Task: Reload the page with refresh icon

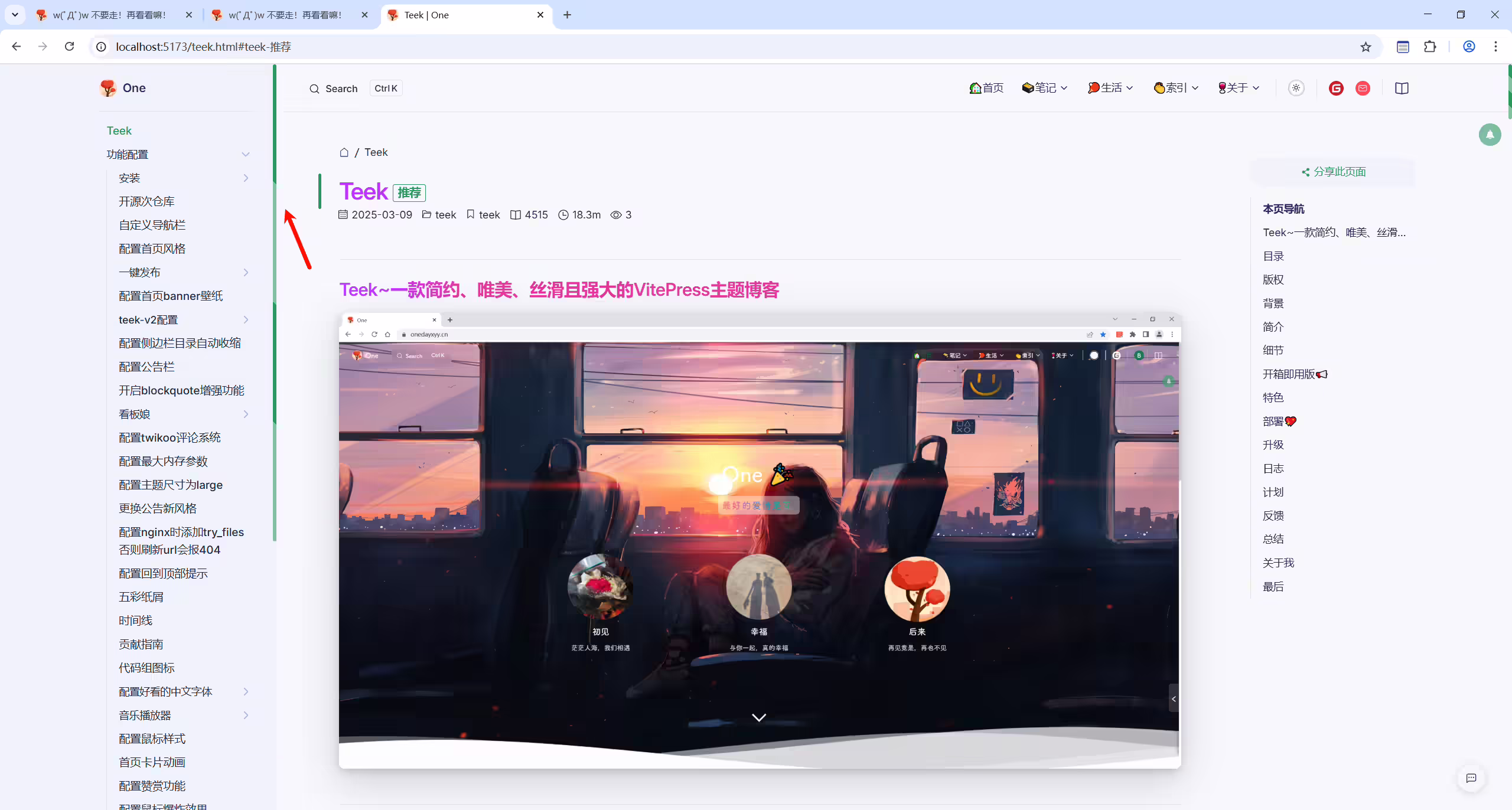Action: point(69,47)
